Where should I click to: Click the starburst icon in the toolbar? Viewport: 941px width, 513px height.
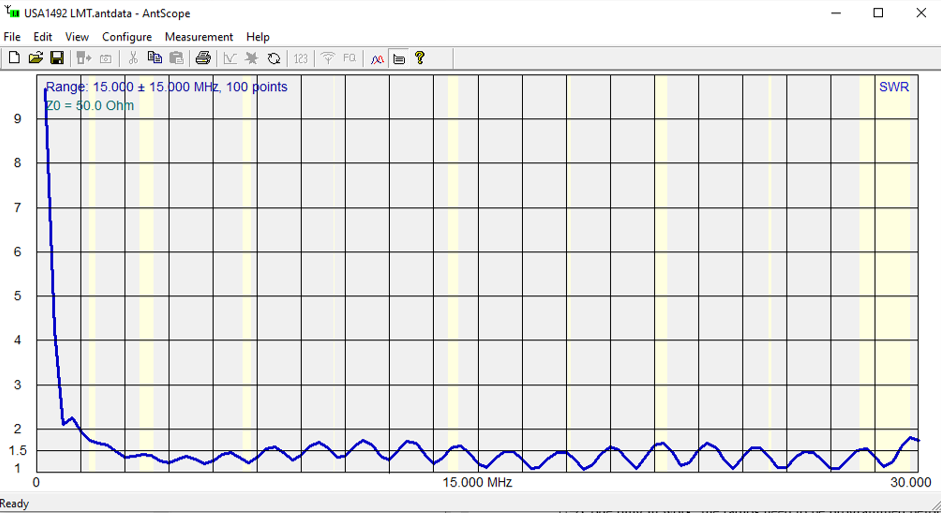[x=251, y=58]
